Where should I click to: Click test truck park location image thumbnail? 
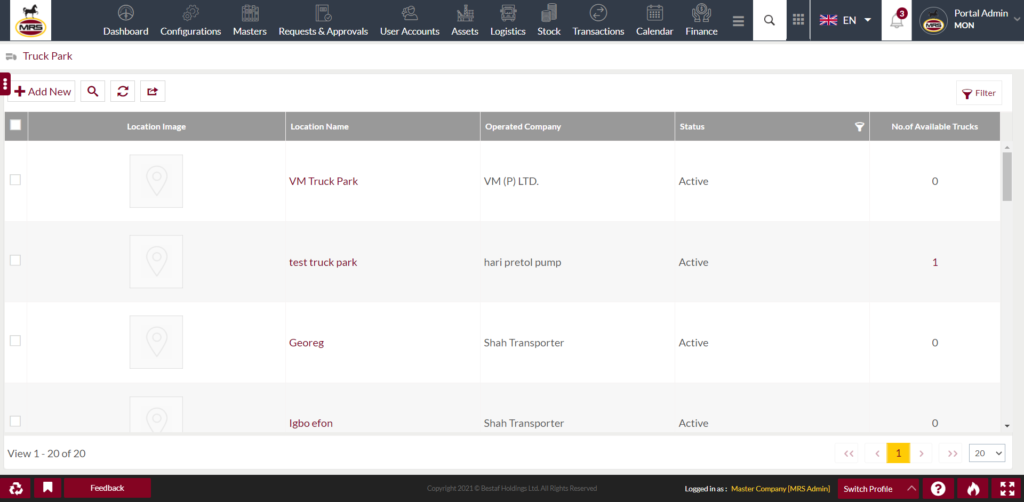[156, 261]
